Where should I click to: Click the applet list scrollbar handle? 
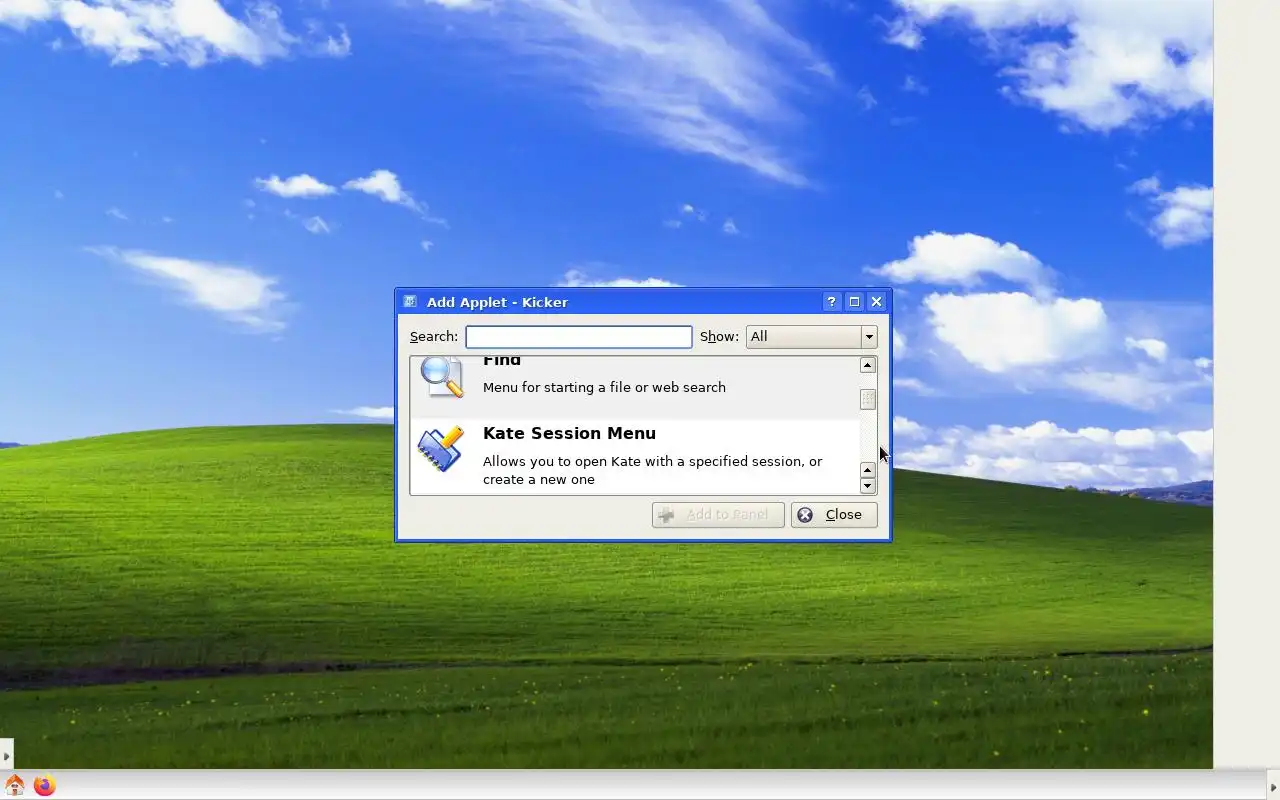pos(868,399)
